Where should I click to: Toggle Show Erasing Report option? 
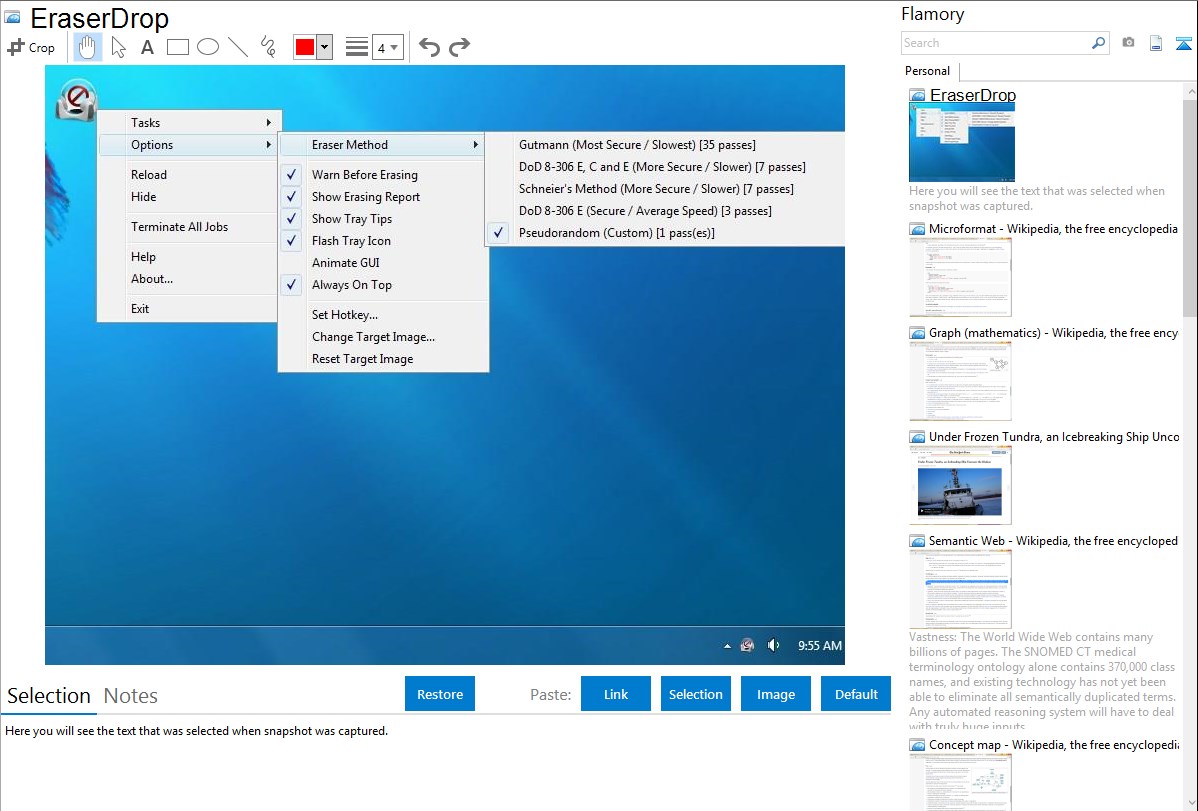tap(382, 196)
